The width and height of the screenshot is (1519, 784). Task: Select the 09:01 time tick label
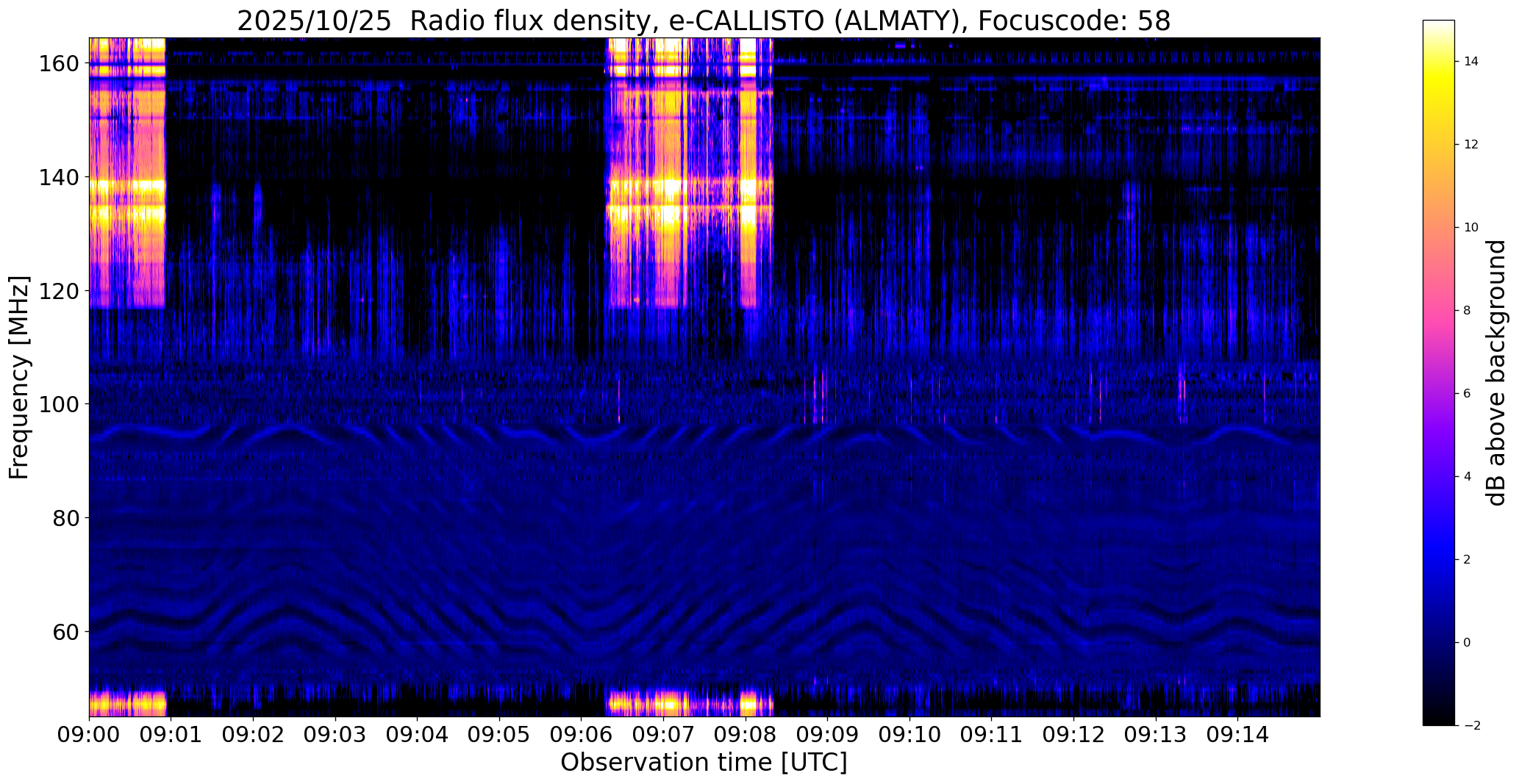(171, 734)
